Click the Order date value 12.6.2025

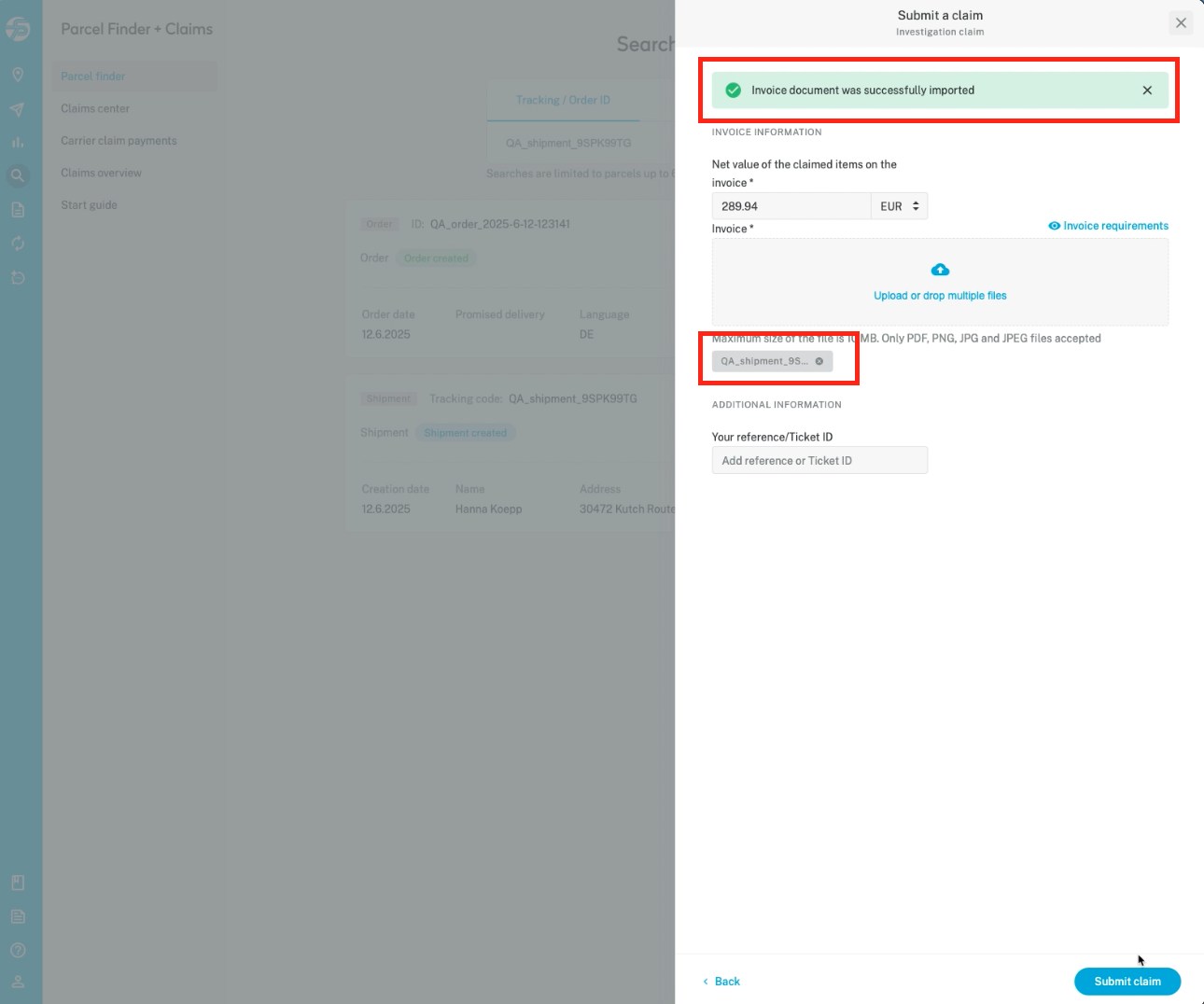[385, 334]
